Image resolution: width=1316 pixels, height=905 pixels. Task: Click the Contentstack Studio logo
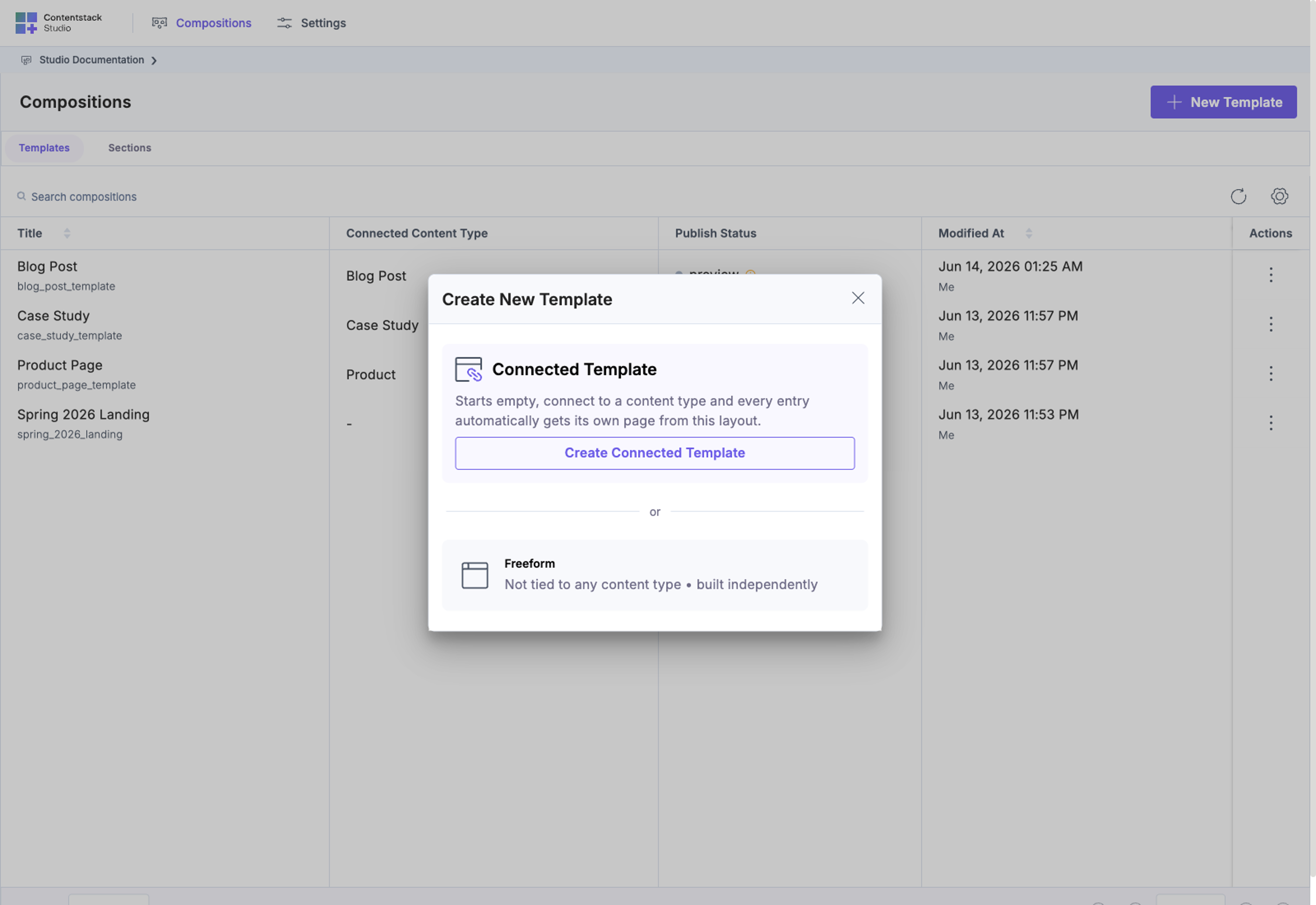58,23
